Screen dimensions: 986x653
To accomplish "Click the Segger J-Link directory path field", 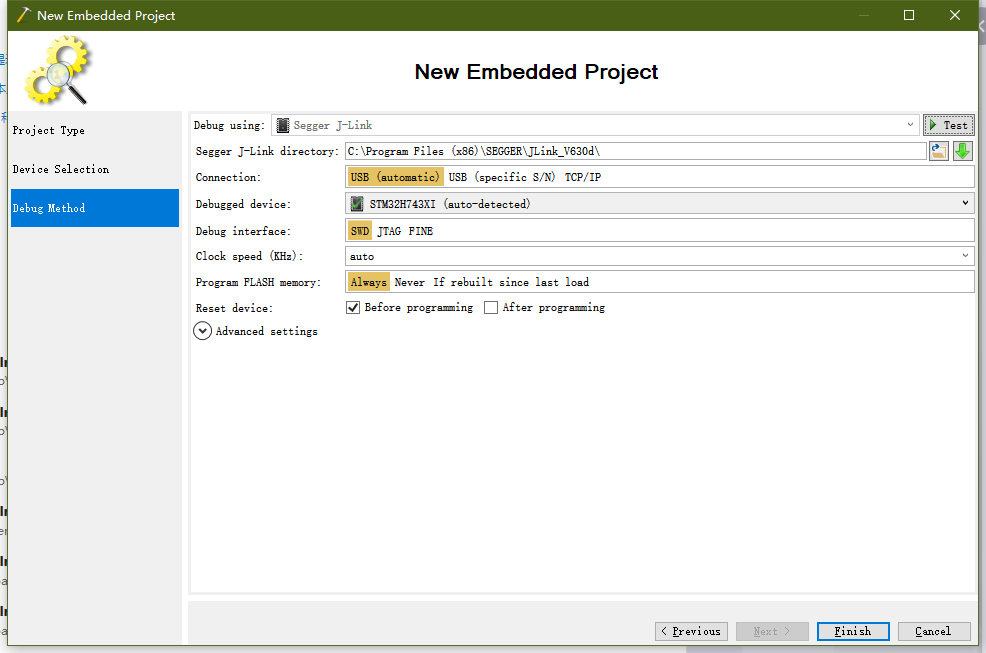I will click(636, 151).
